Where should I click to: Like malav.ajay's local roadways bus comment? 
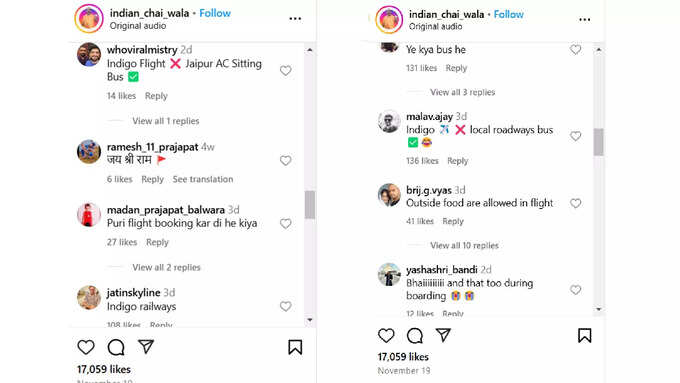[575, 136]
